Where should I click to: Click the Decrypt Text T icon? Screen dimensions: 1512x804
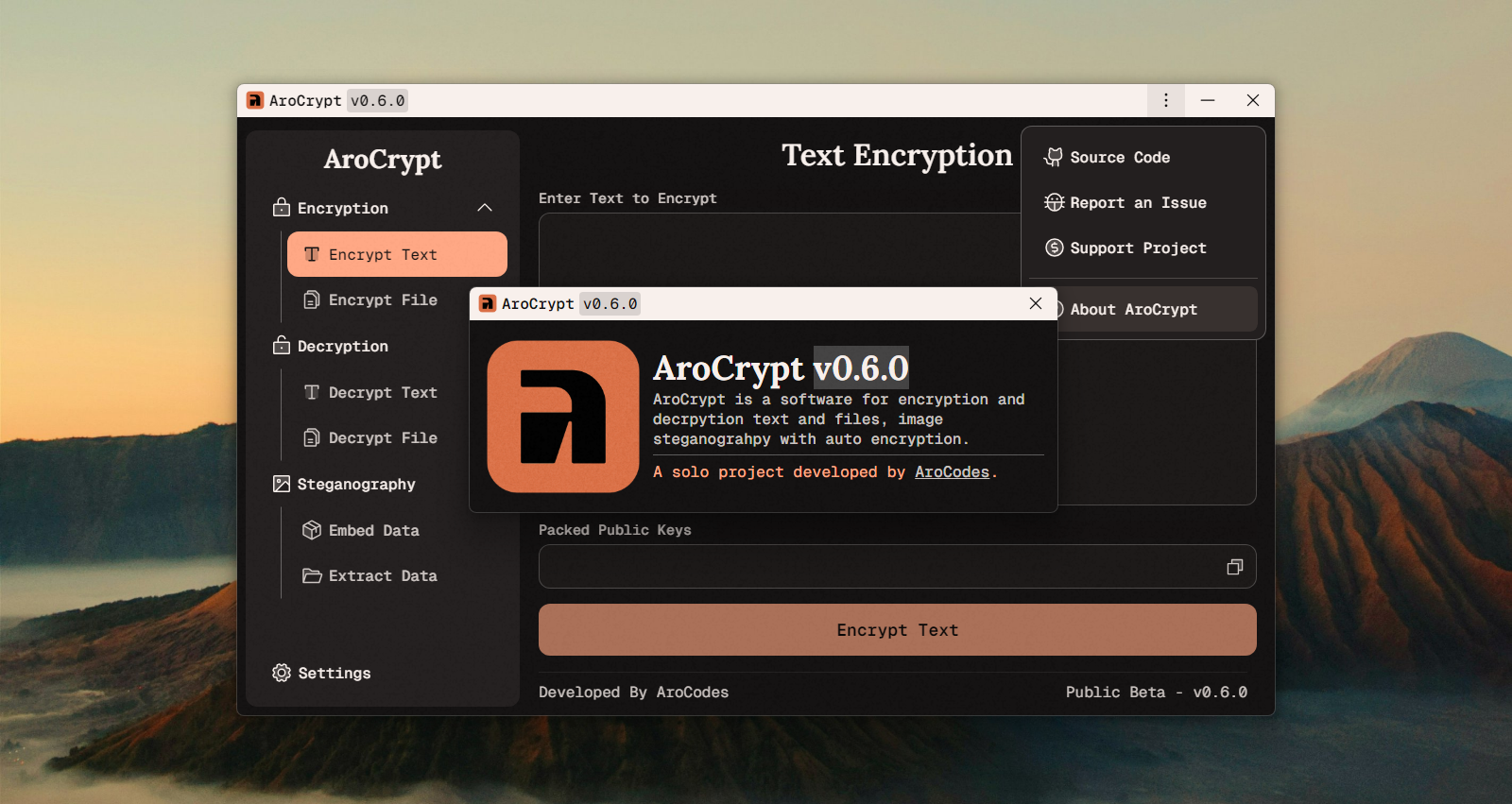(312, 392)
